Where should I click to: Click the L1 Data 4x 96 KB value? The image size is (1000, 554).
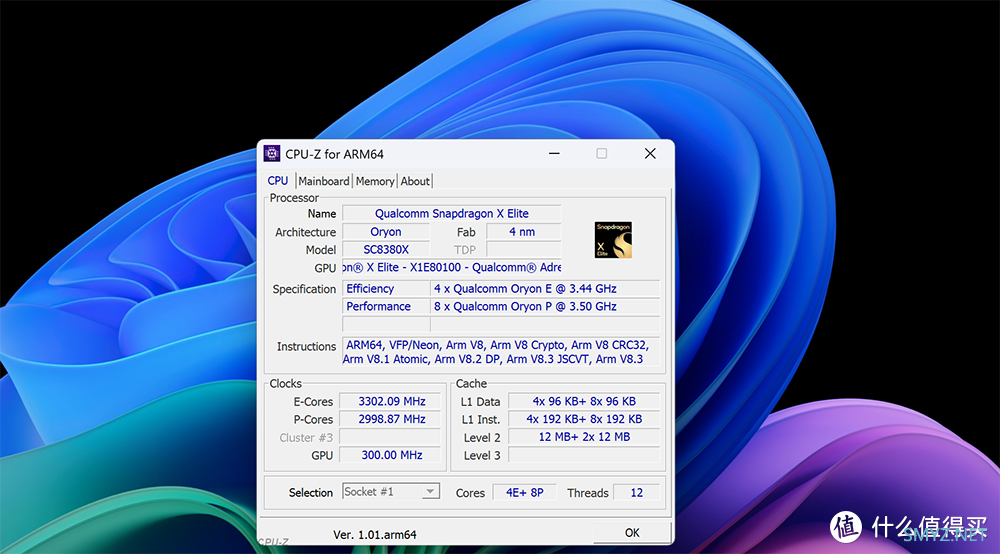584,402
